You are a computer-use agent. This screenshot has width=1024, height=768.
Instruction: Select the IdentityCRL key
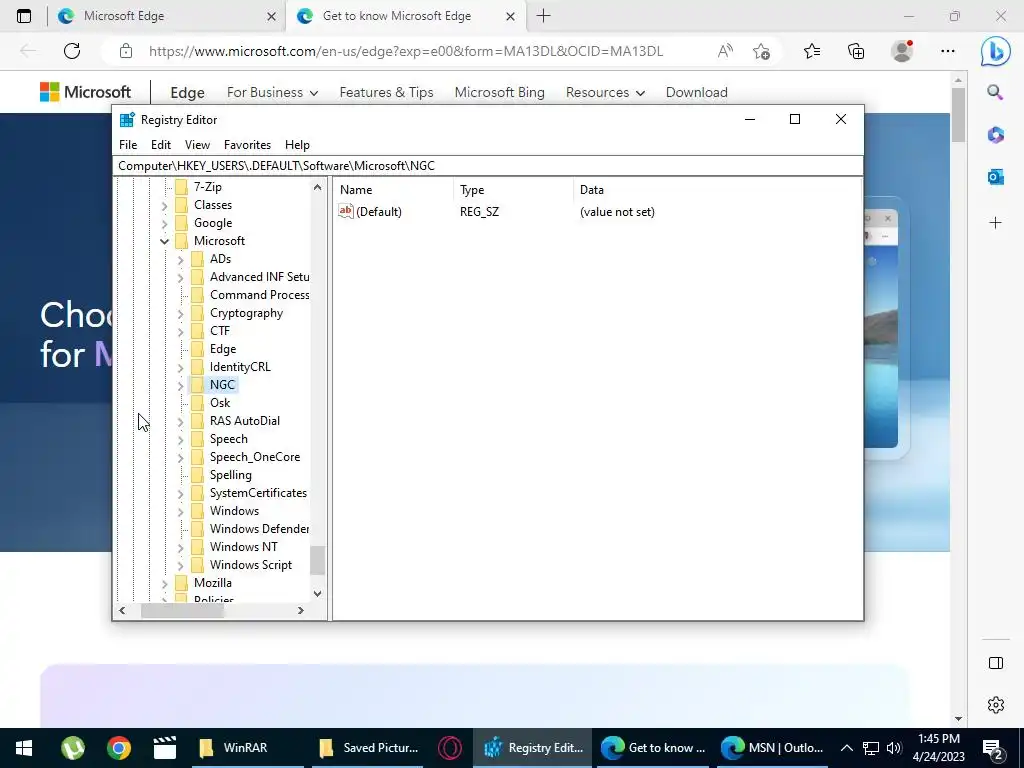[240, 367]
